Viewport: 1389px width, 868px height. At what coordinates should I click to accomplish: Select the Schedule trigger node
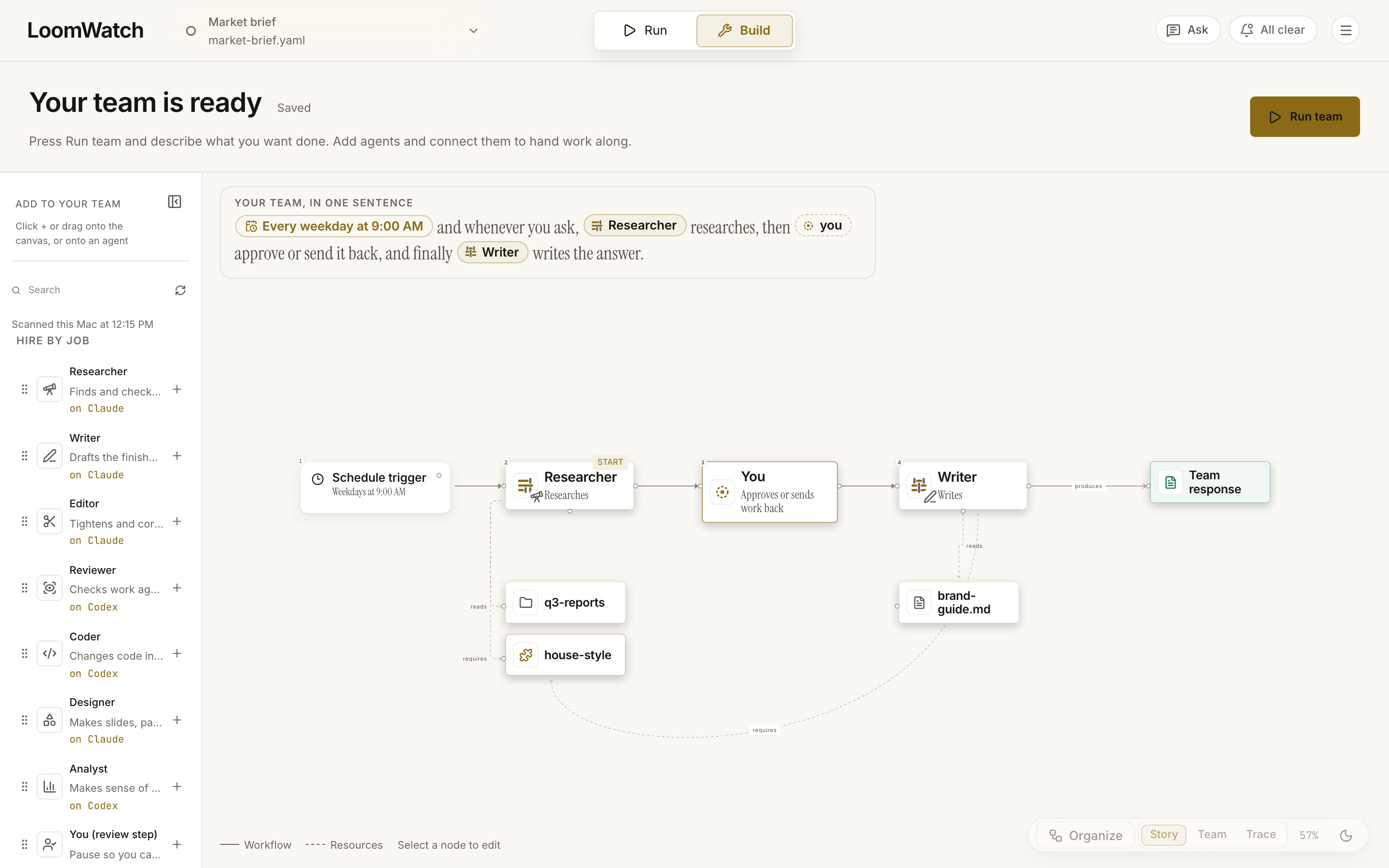[375, 487]
